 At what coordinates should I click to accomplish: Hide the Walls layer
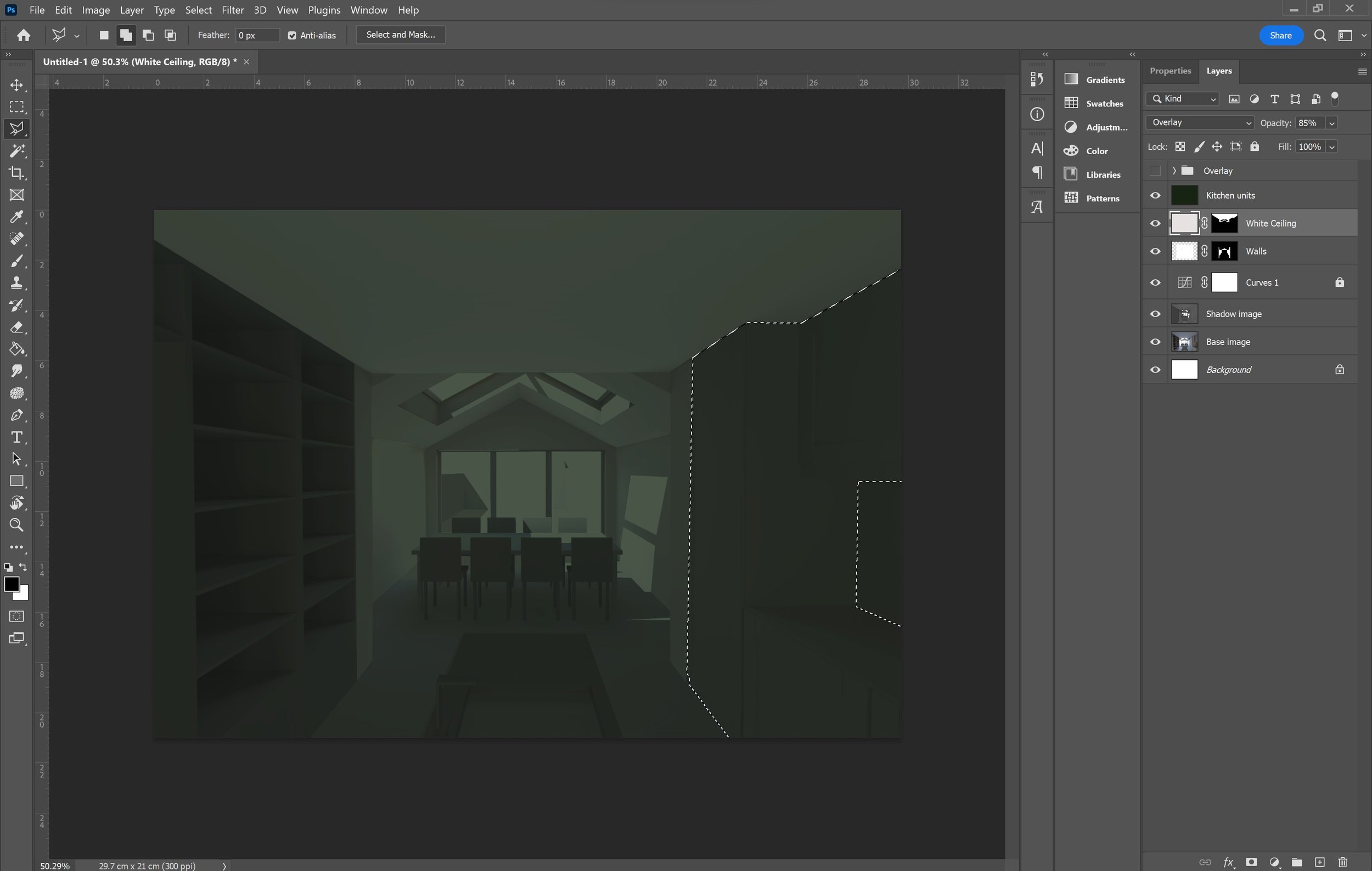(x=1155, y=251)
